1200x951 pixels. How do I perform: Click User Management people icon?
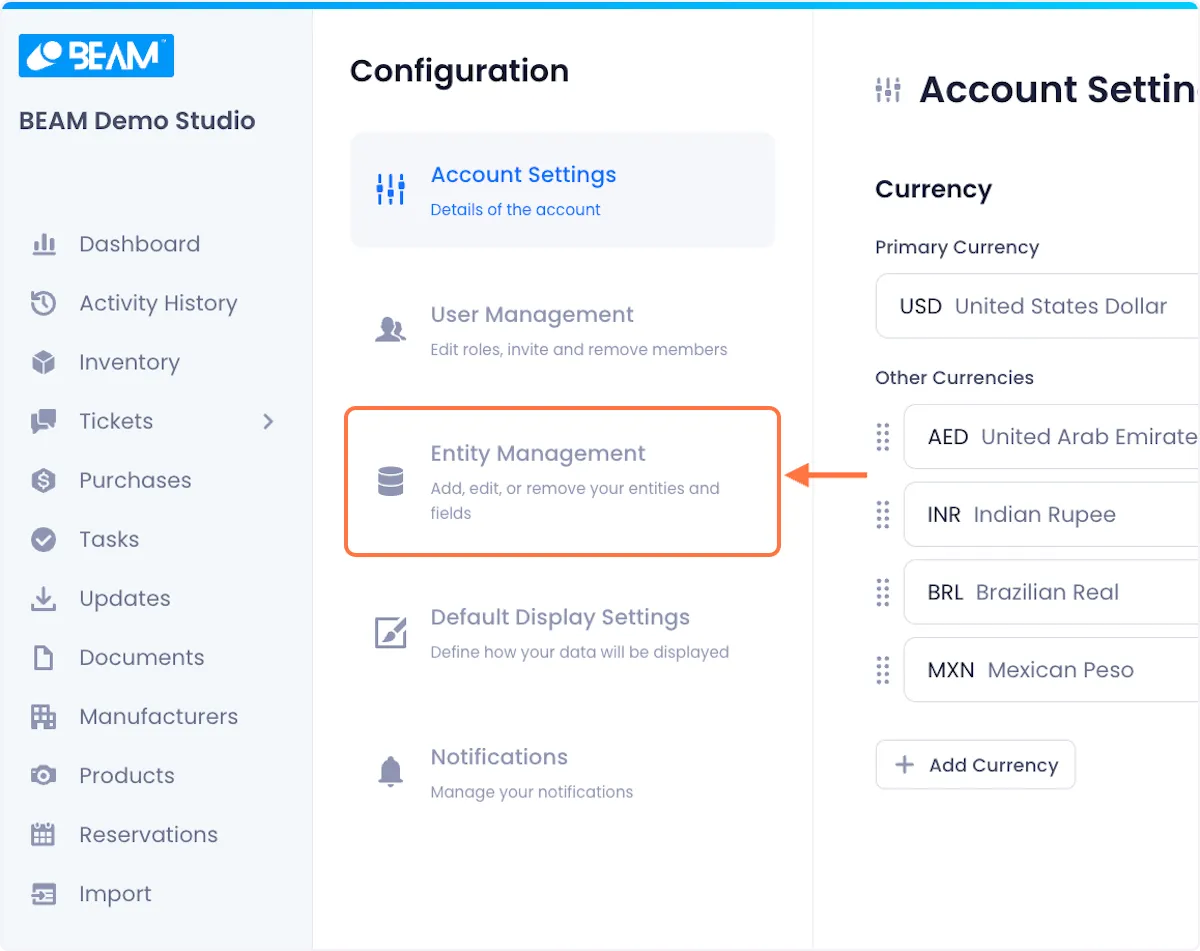click(x=390, y=329)
